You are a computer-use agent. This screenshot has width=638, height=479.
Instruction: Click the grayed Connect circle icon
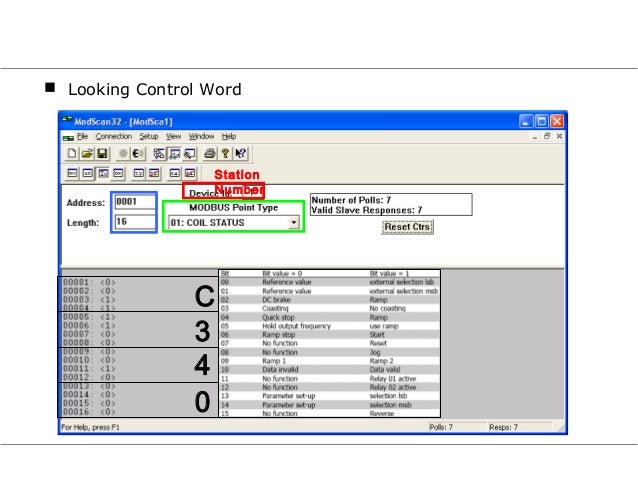tap(123, 153)
